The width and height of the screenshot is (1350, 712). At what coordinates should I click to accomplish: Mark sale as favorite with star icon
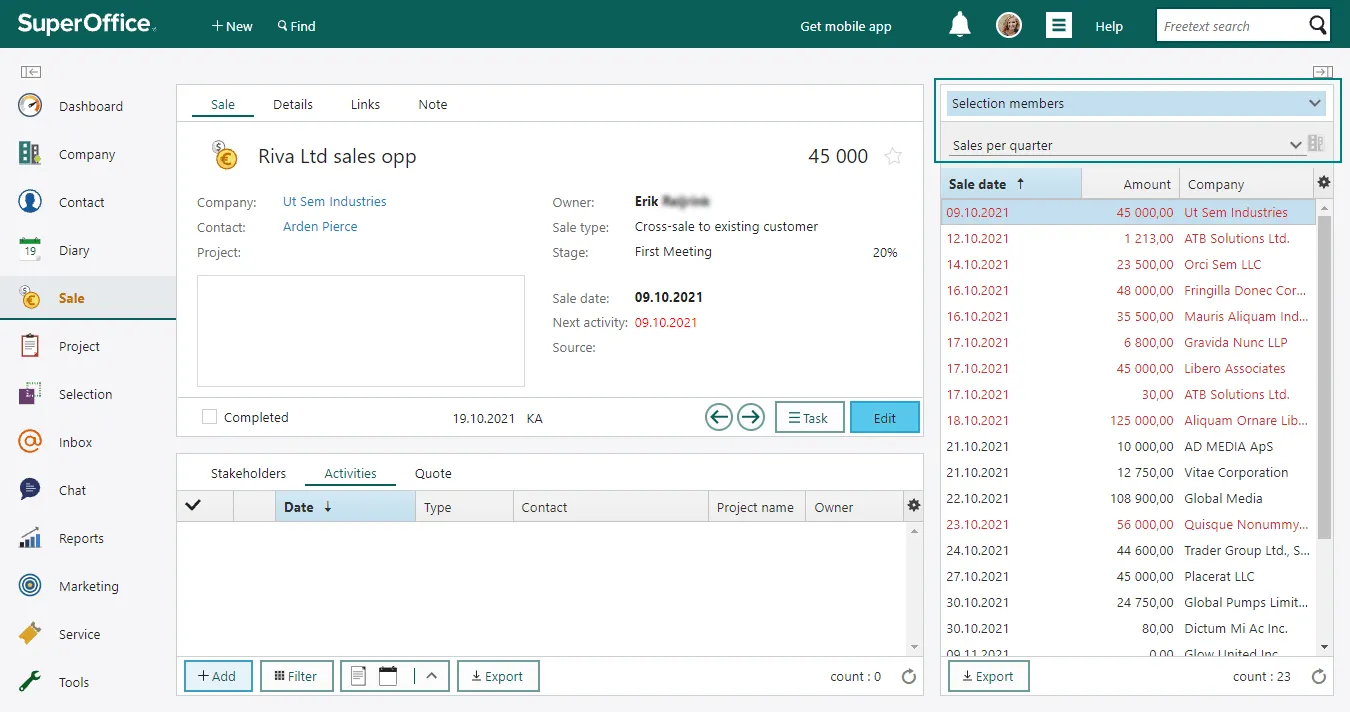click(x=893, y=156)
